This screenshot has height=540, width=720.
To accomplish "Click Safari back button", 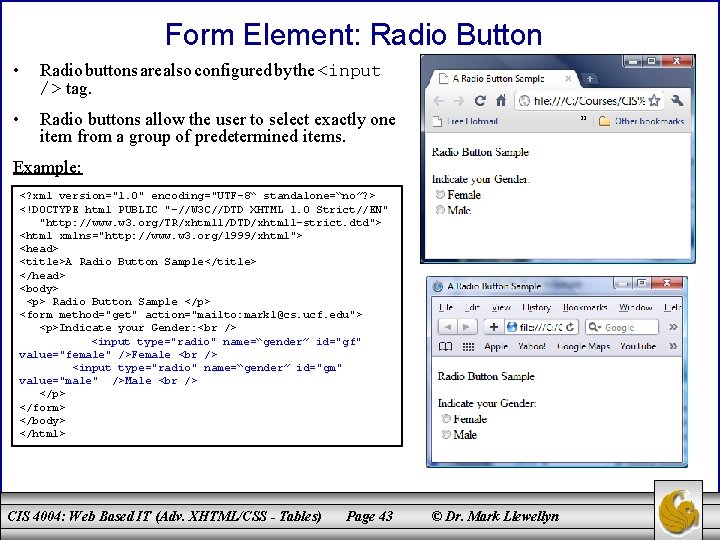I will tap(448, 327).
